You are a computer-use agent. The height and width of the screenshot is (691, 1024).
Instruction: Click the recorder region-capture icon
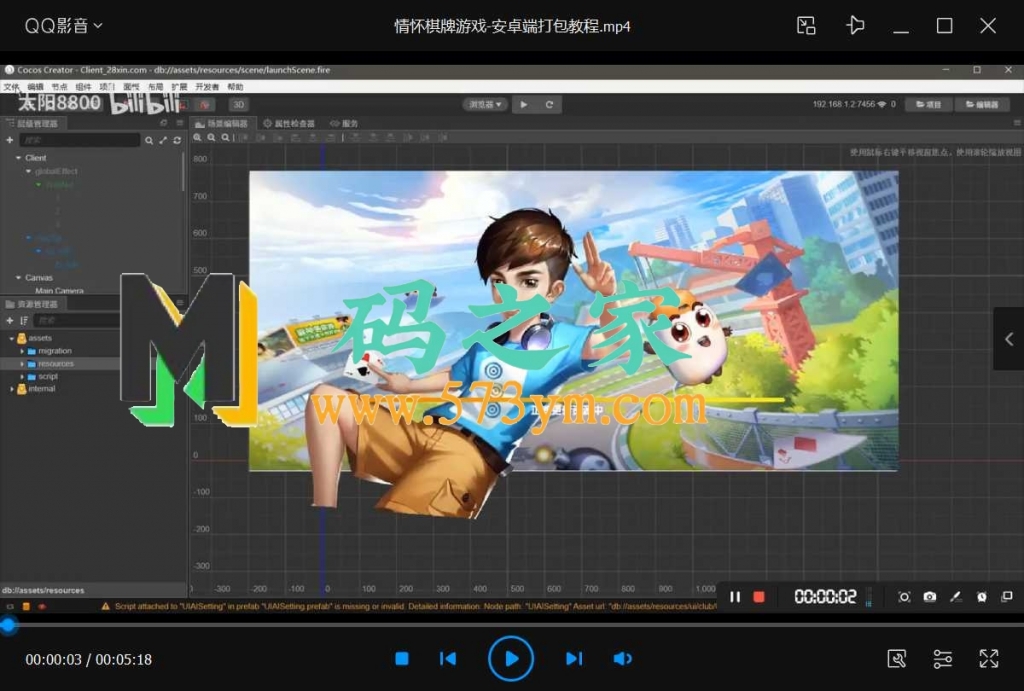(904, 596)
